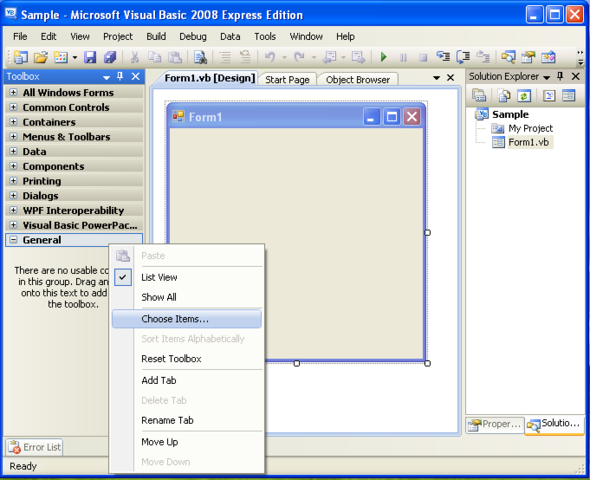590x480 pixels.
Task: Select Add Tab in context menu
Action: point(187,380)
